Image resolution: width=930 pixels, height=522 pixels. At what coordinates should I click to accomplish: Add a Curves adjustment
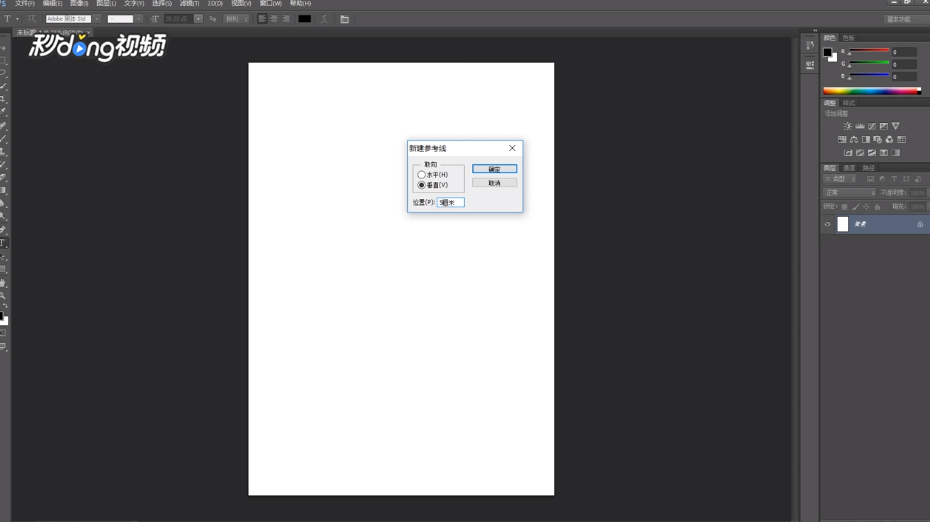click(871, 126)
